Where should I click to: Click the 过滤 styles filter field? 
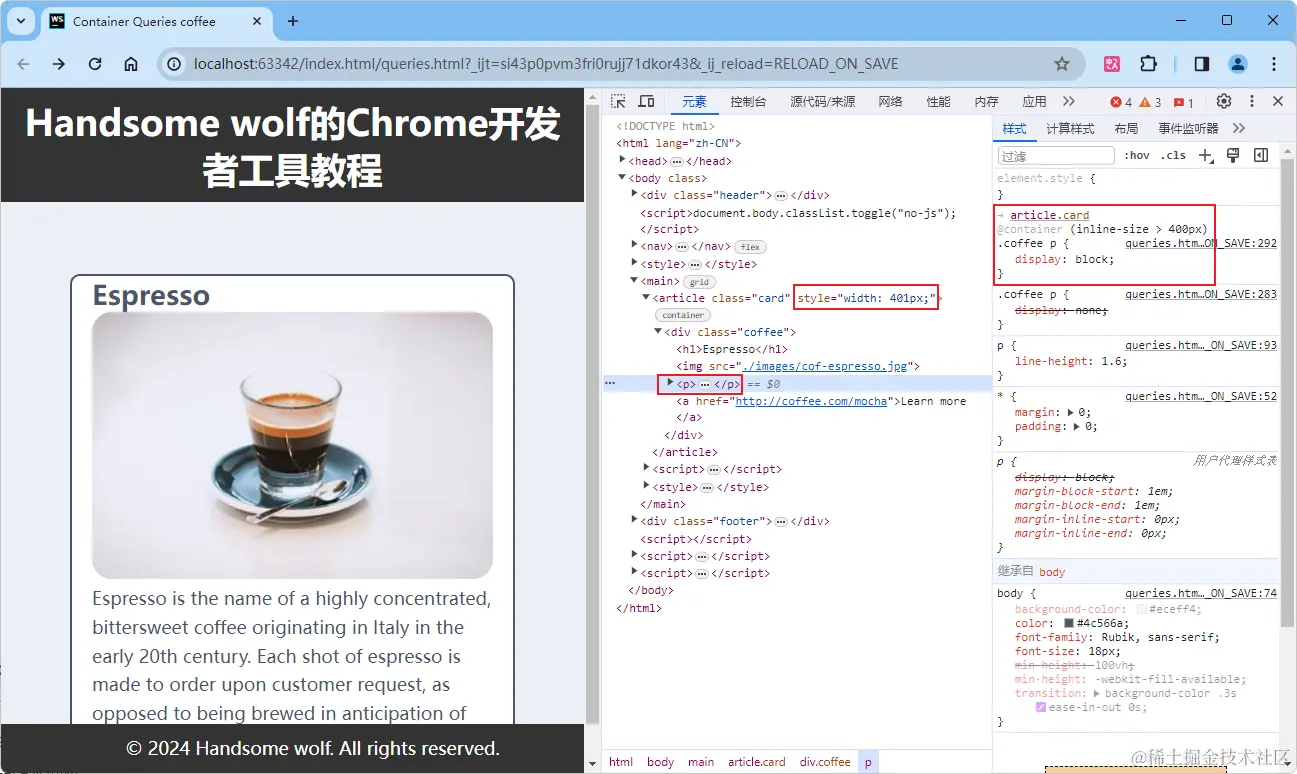coord(1056,156)
